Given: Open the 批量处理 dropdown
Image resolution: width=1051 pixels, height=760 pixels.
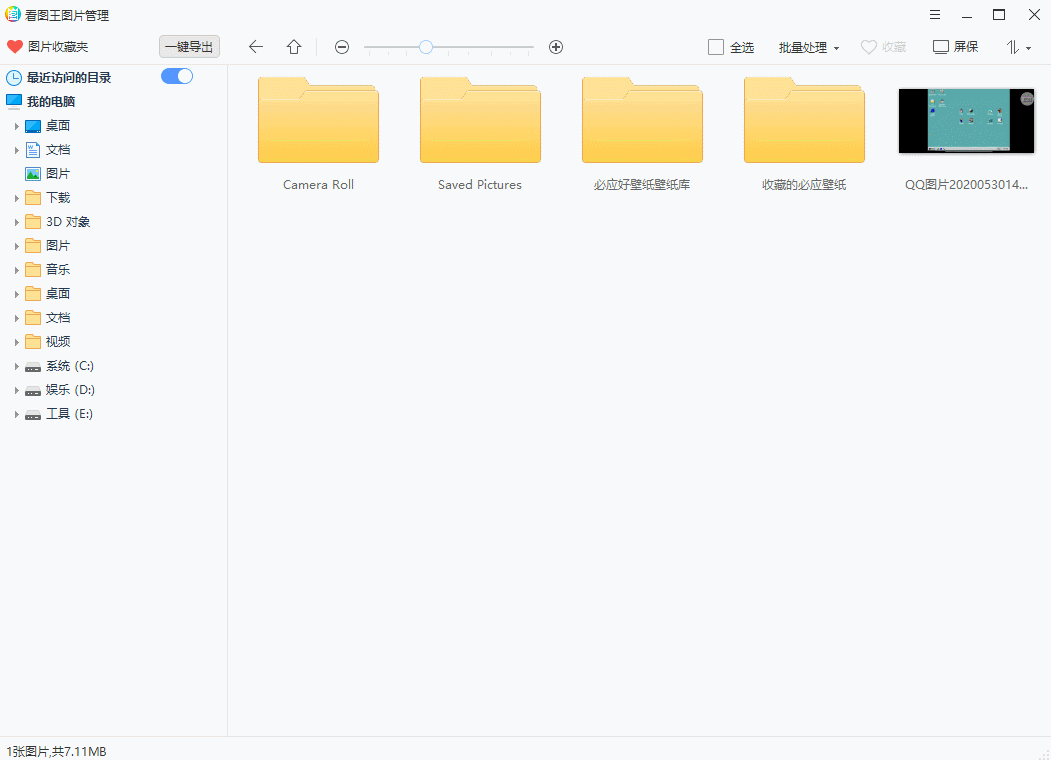Looking at the screenshot, I should click(x=808, y=48).
